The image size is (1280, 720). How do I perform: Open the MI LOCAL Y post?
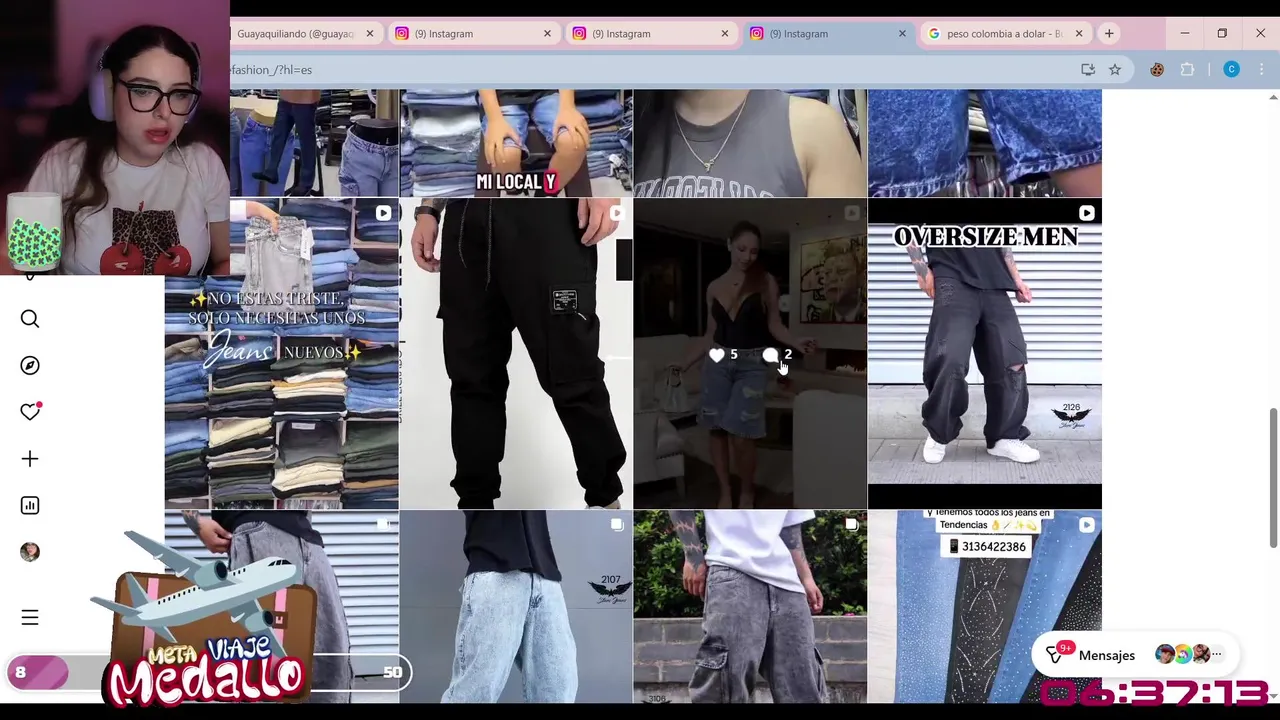(516, 143)
